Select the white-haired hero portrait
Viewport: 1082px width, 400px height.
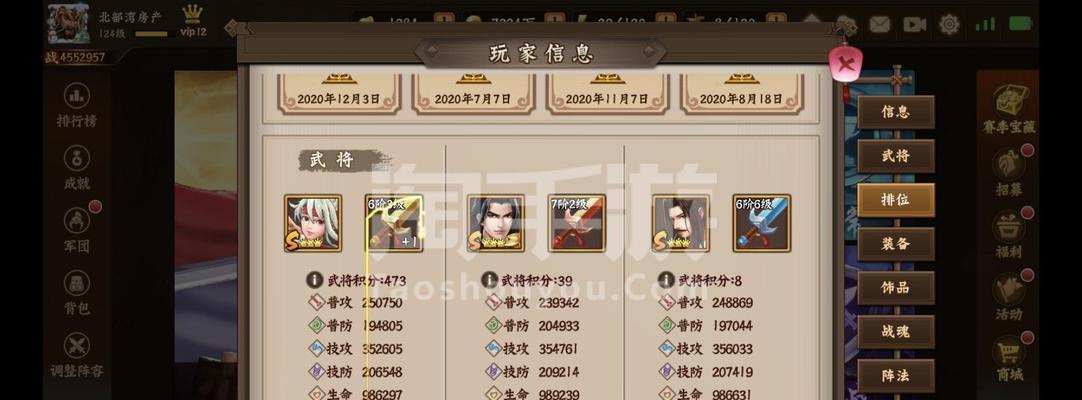coord(313,223)
